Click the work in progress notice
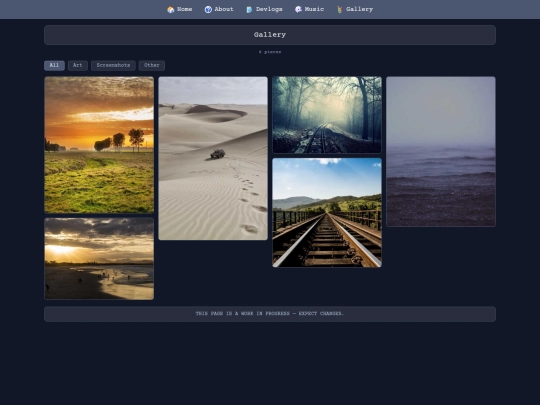 270,314
